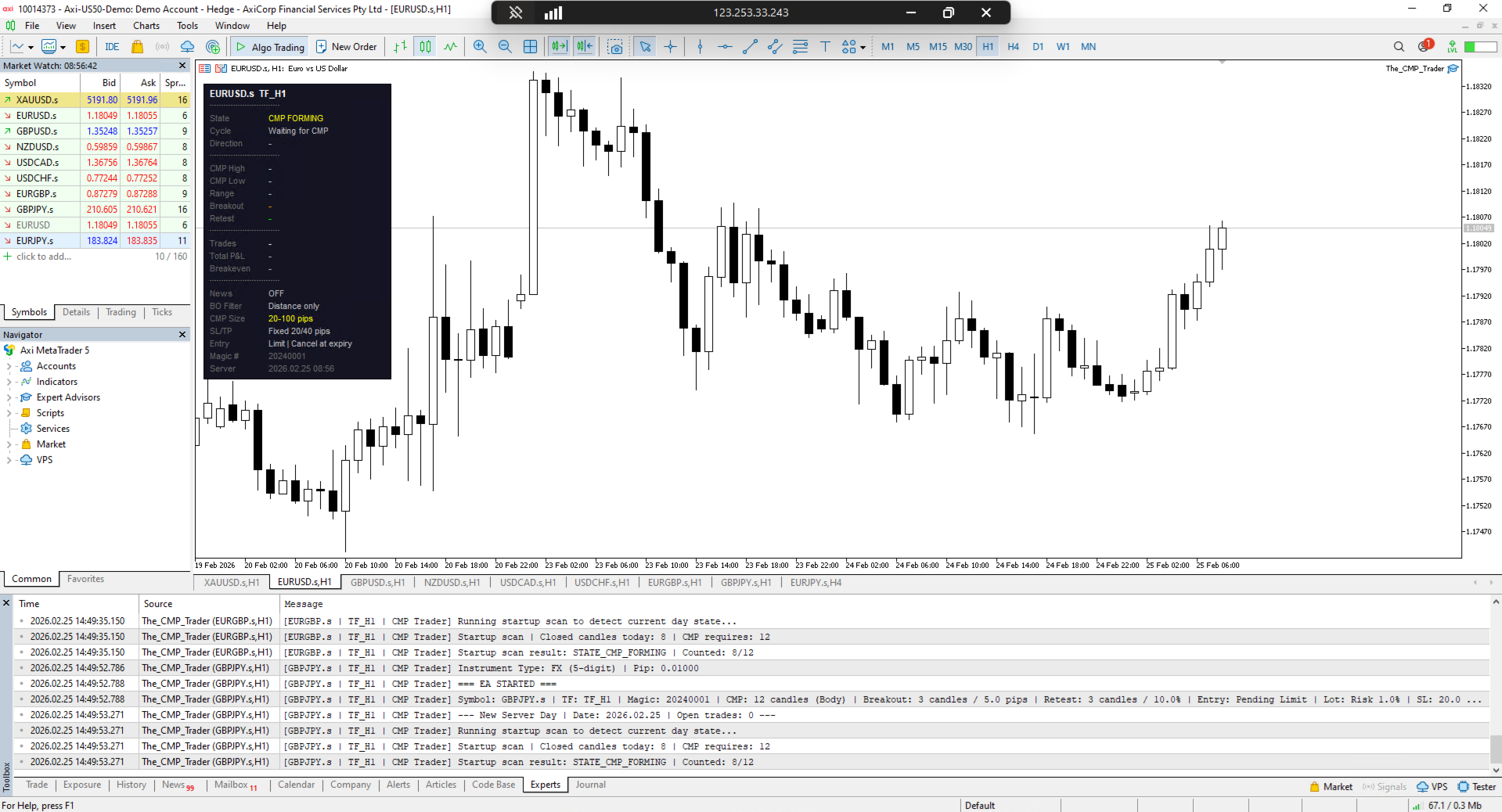Image resolution: width=1502 pixels, height=812 pixels.
Task: Expand Accounts in Navigator
Action: click(x=9, y=366)
